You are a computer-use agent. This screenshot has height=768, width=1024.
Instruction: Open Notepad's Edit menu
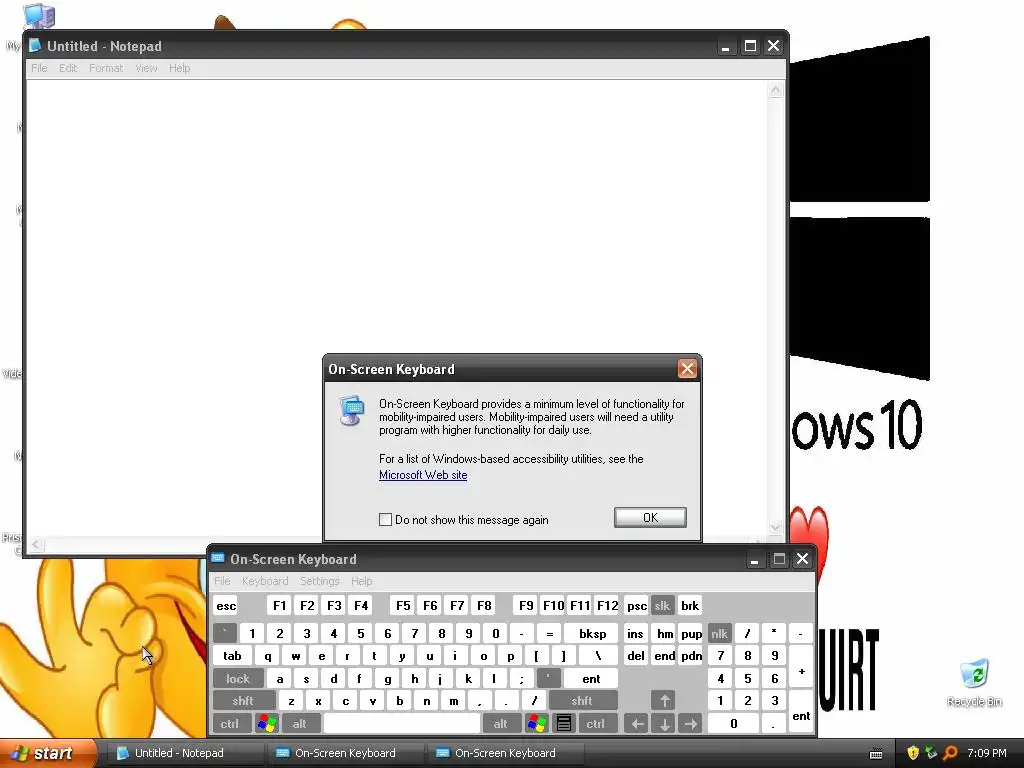(x=68, y=68)
